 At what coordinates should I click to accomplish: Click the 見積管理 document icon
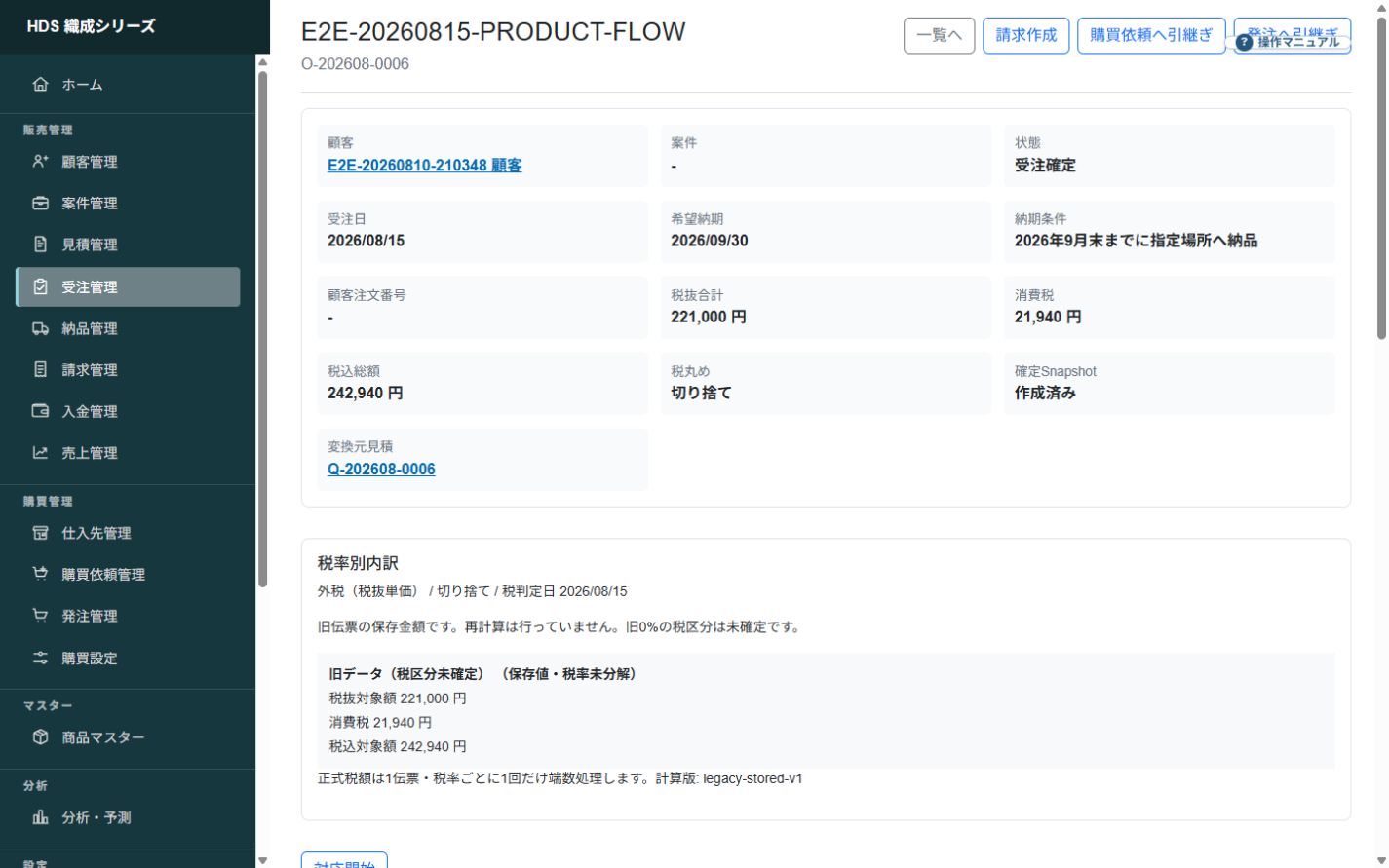pyautogui.click(x=40, y=245)
